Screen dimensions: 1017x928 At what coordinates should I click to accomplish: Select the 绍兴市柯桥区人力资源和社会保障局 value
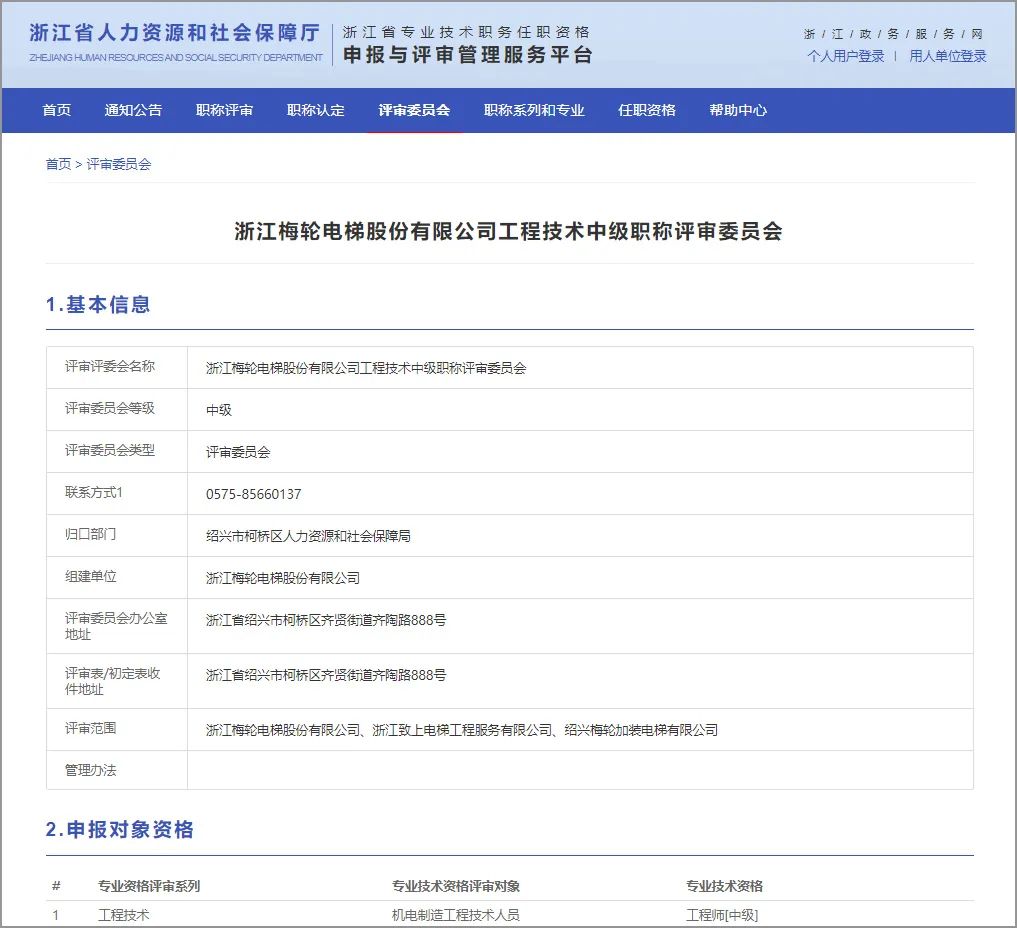[x=308, y=536]
